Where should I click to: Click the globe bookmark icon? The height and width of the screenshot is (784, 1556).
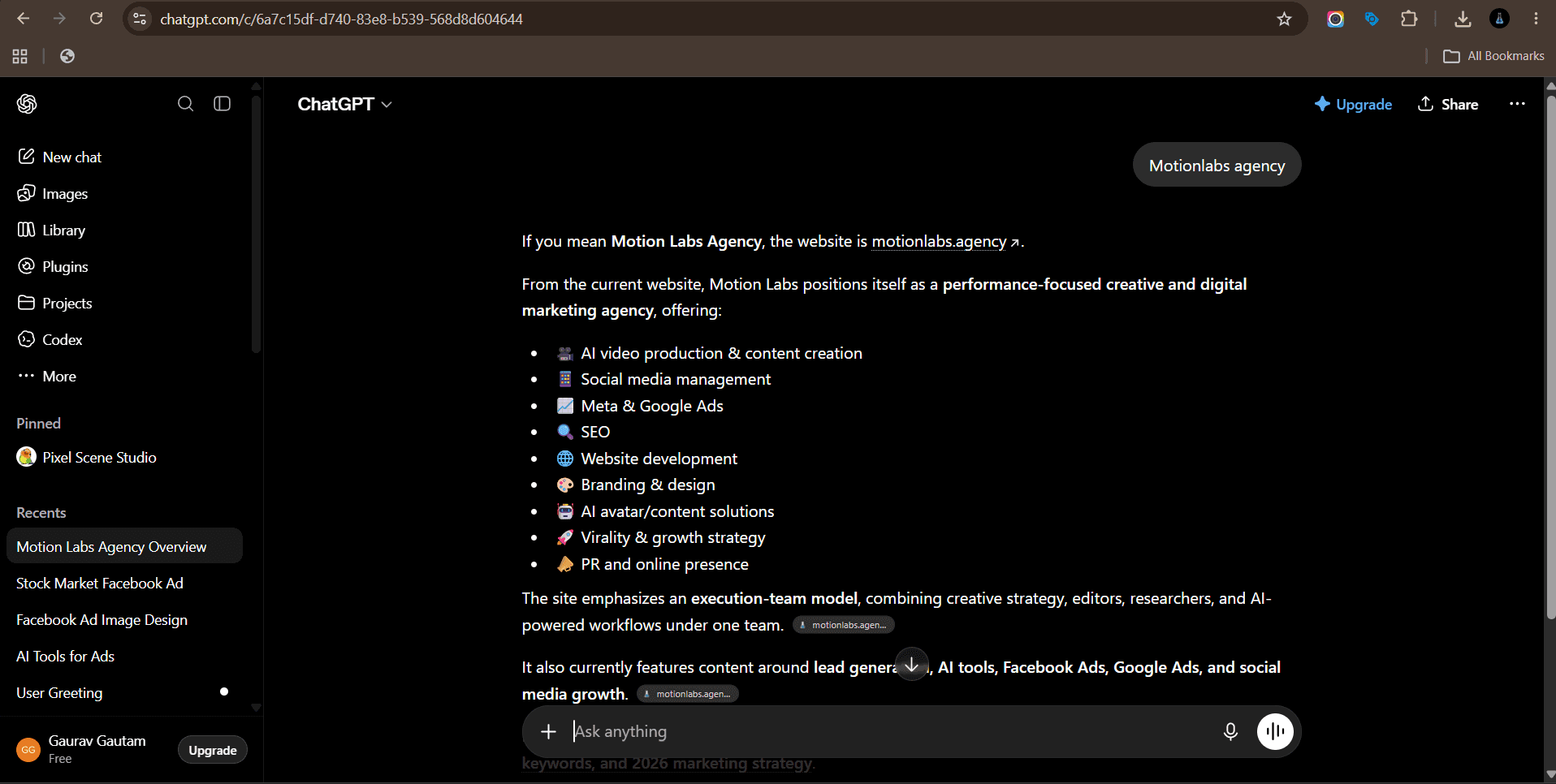point(67,56)
